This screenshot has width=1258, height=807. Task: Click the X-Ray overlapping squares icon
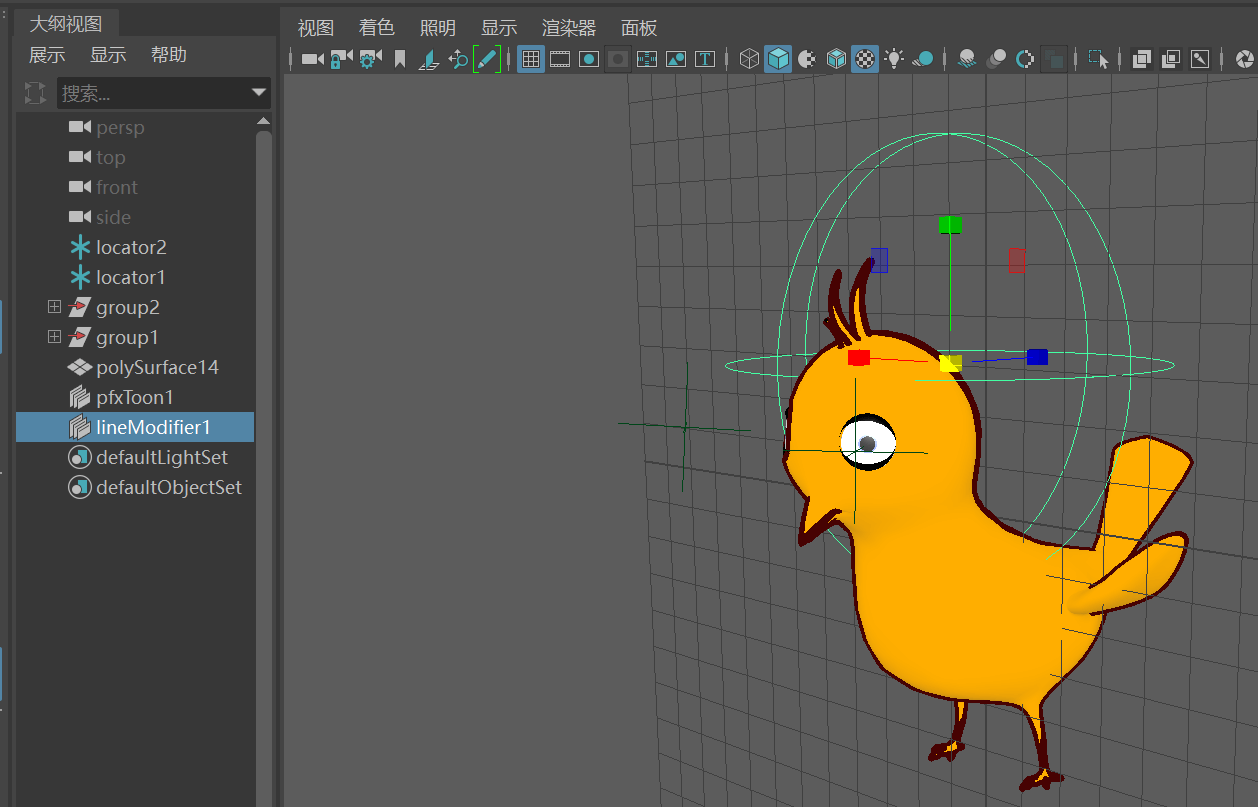point(1142,59)
